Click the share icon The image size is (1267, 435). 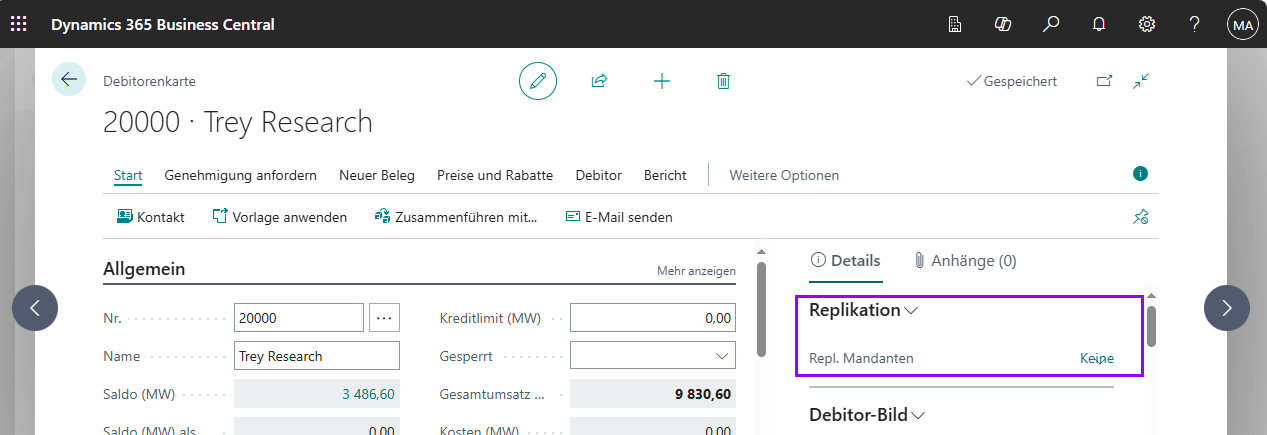(600, 81)
